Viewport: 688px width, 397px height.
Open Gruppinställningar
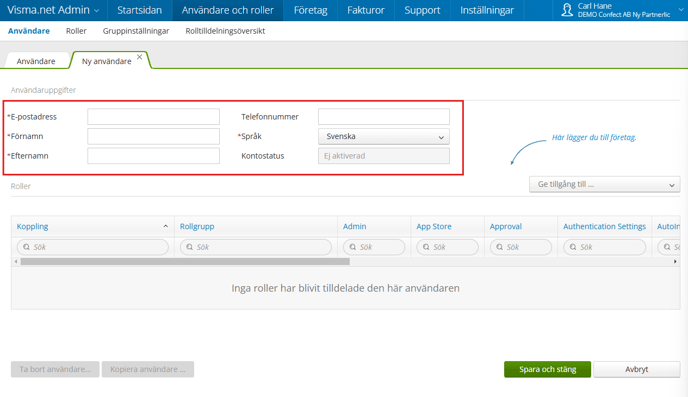pyautogui.click(x=136, y=31)
